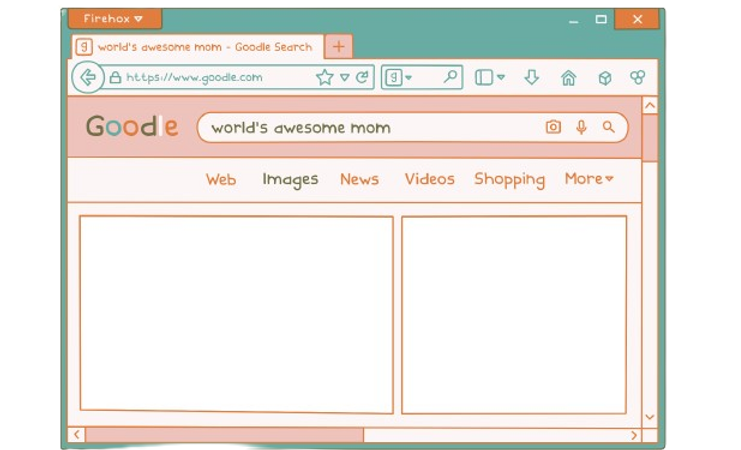Switch to Web results
Viewport: 741px width, 450px height.
click(221, 180)
